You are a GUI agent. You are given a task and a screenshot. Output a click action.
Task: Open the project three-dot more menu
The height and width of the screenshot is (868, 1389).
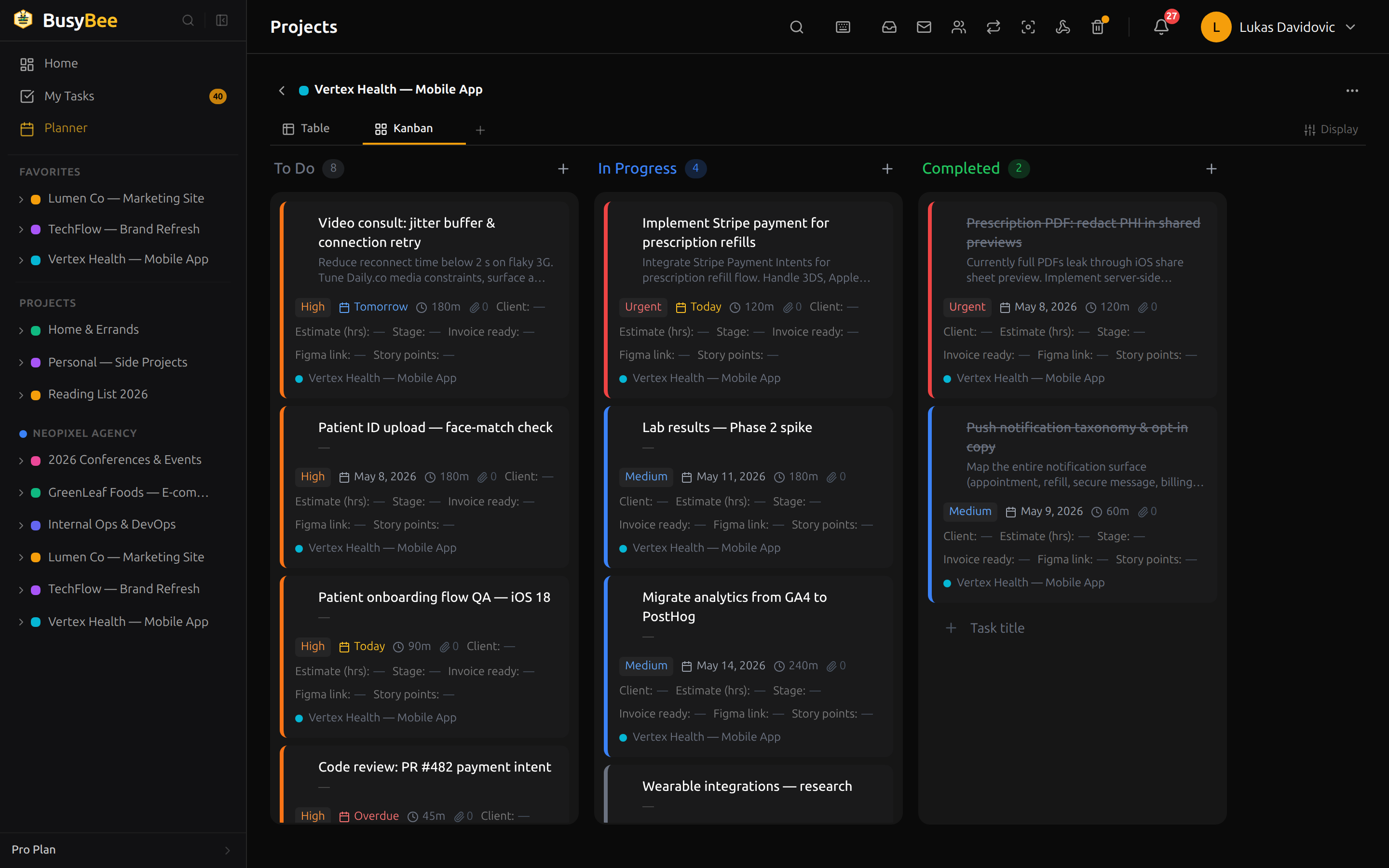(x=1352, y=91)
